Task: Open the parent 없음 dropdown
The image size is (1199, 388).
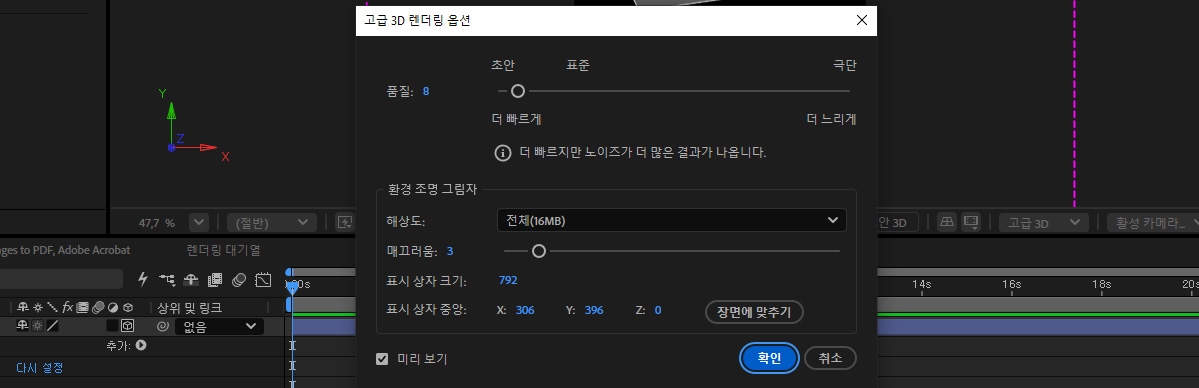Action: [x=219, y=327]
